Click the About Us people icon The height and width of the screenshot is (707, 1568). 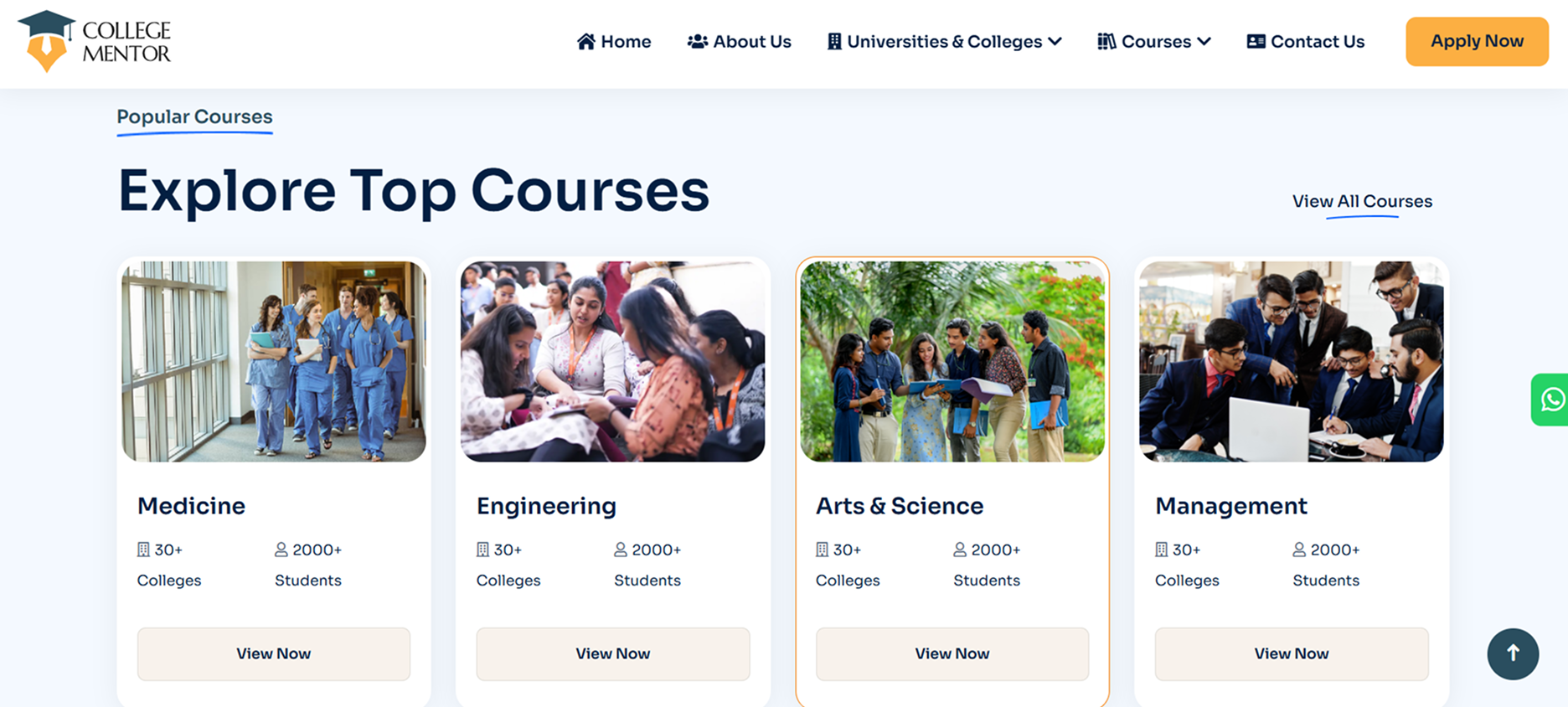click(x=697, y=42)
